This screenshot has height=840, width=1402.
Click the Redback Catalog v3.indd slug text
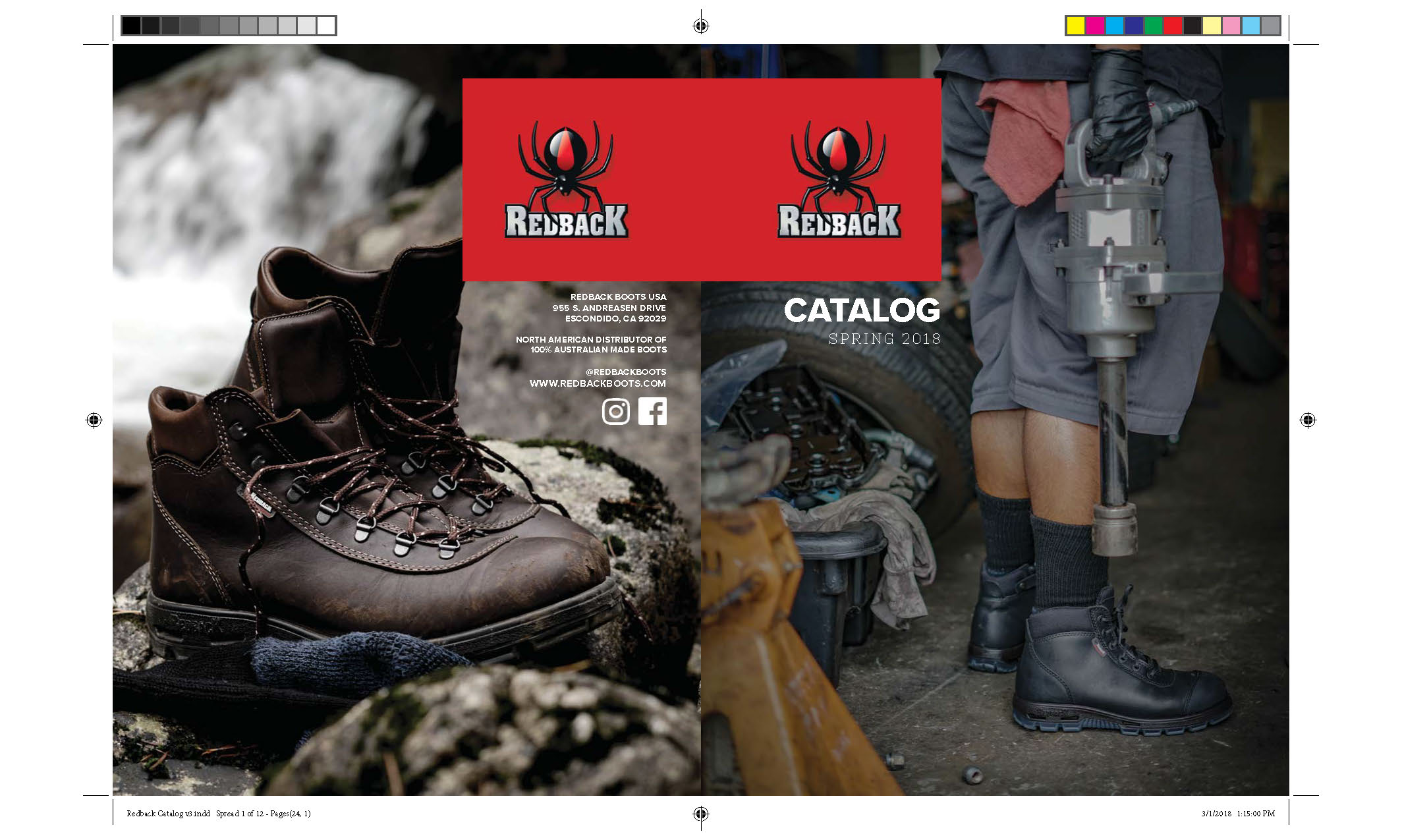[x=168, y=814]
